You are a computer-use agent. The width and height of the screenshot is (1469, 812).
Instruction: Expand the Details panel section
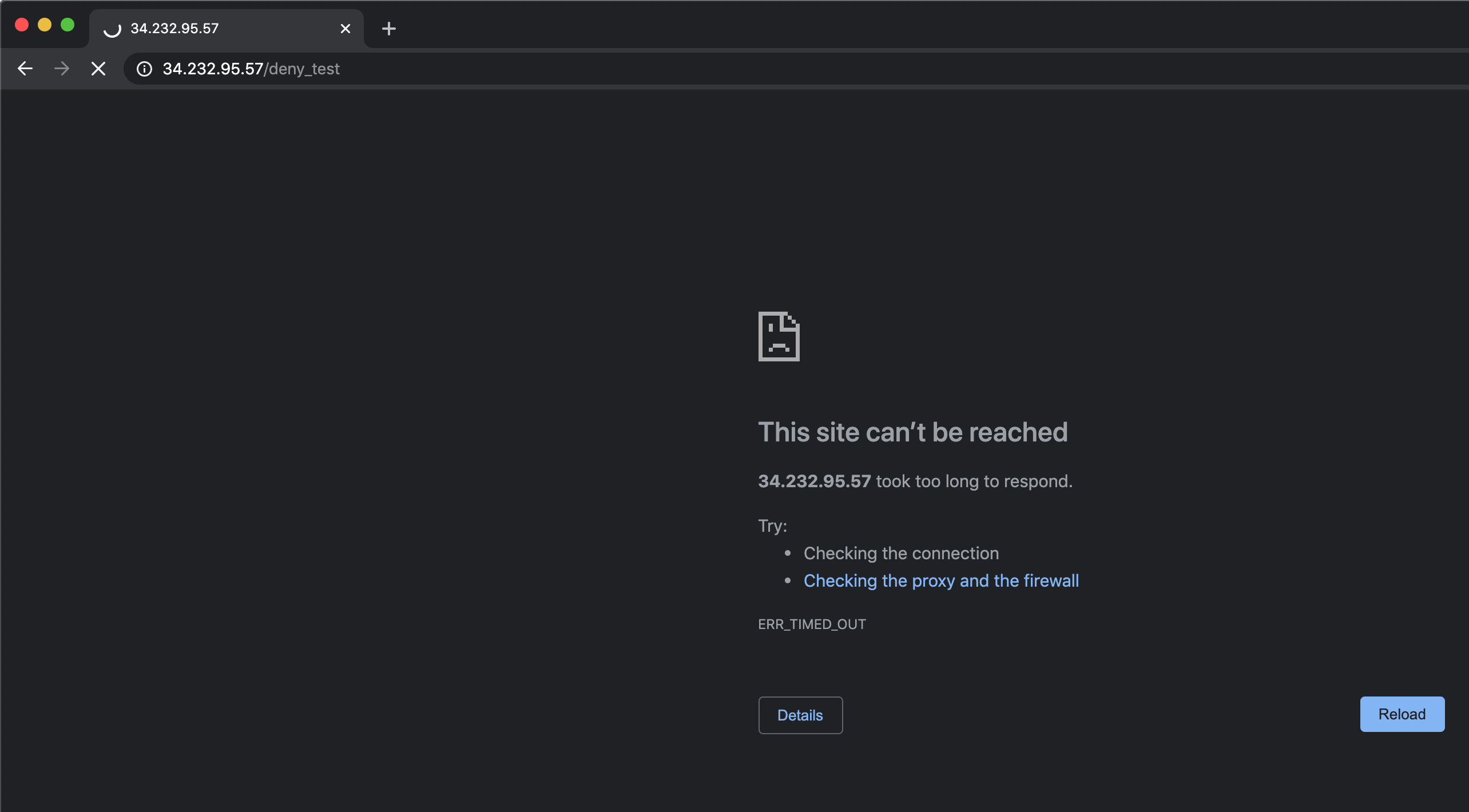(800, 715)
